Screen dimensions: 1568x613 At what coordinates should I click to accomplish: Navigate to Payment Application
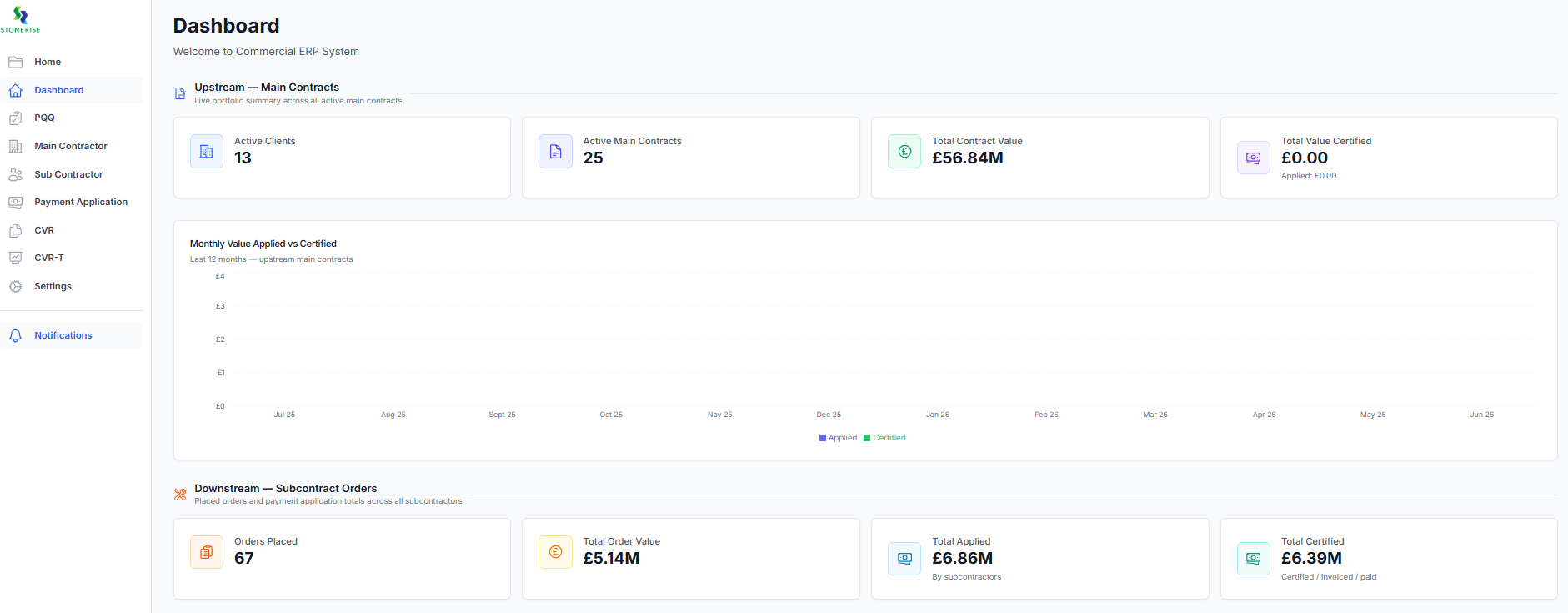point(72,202)
